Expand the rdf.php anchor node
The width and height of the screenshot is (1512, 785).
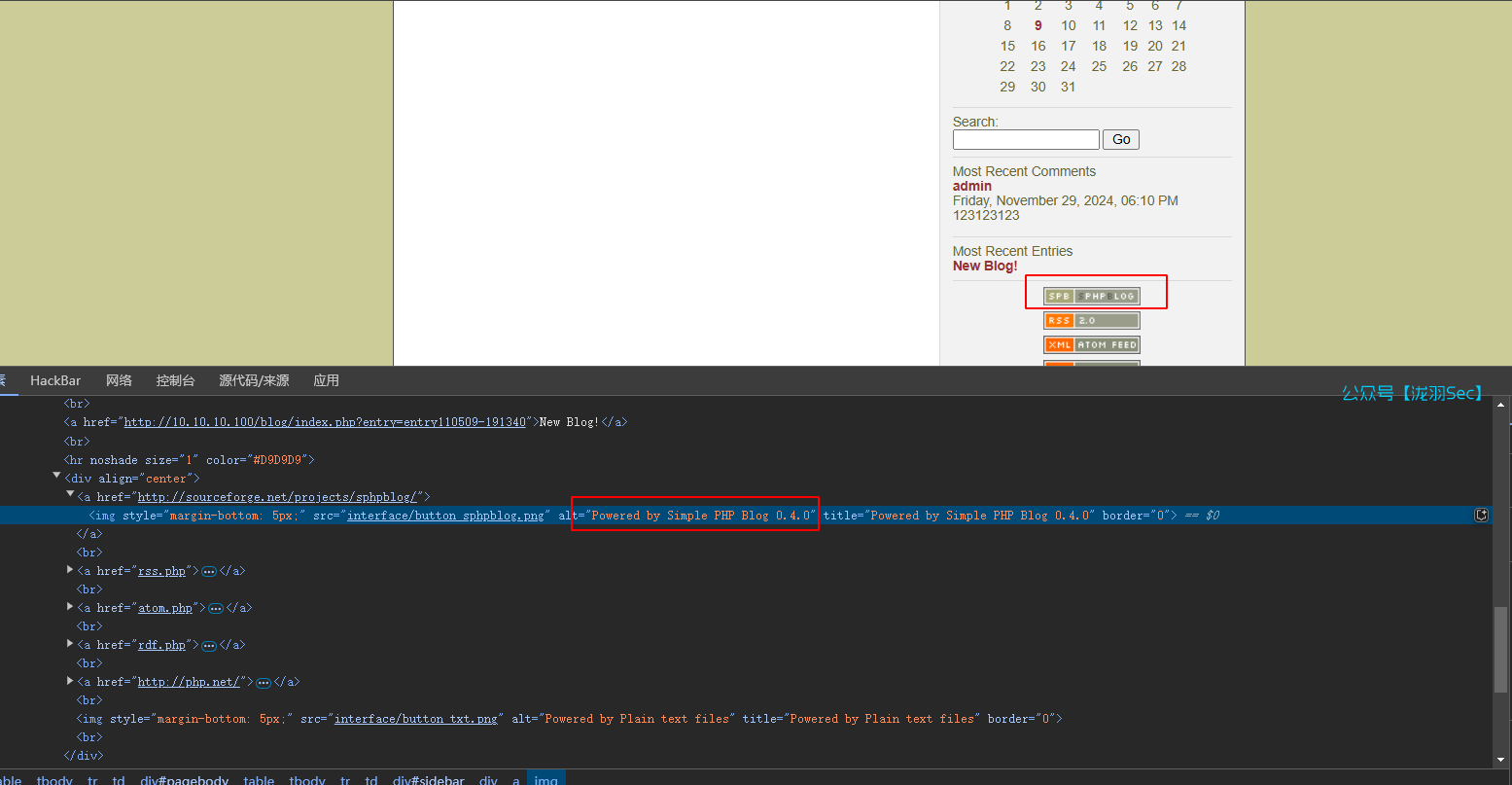coord(70,644)
